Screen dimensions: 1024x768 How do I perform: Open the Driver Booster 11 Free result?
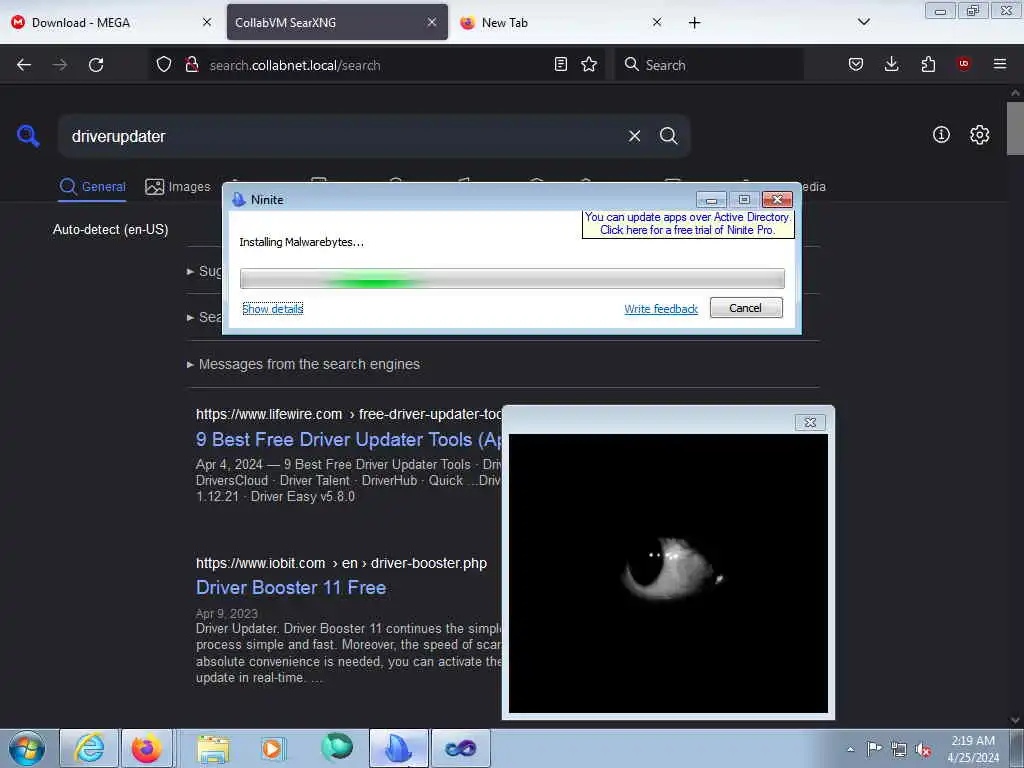(291, 588)
